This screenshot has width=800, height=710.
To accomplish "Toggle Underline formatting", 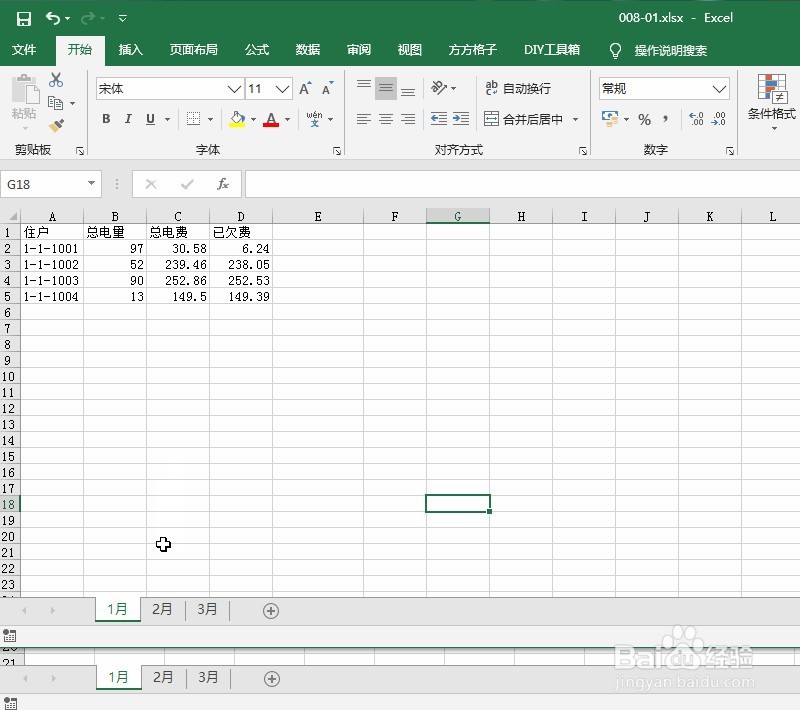I will 150,119.
